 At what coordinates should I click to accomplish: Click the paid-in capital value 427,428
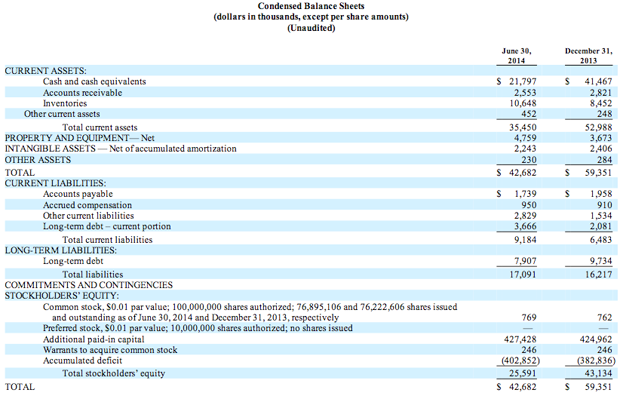click(520, 340)
